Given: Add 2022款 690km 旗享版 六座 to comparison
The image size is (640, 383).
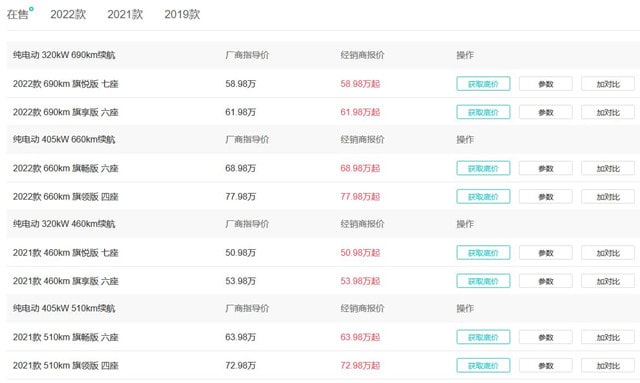Looking at the screenshot, I should (x=608, y=112).
